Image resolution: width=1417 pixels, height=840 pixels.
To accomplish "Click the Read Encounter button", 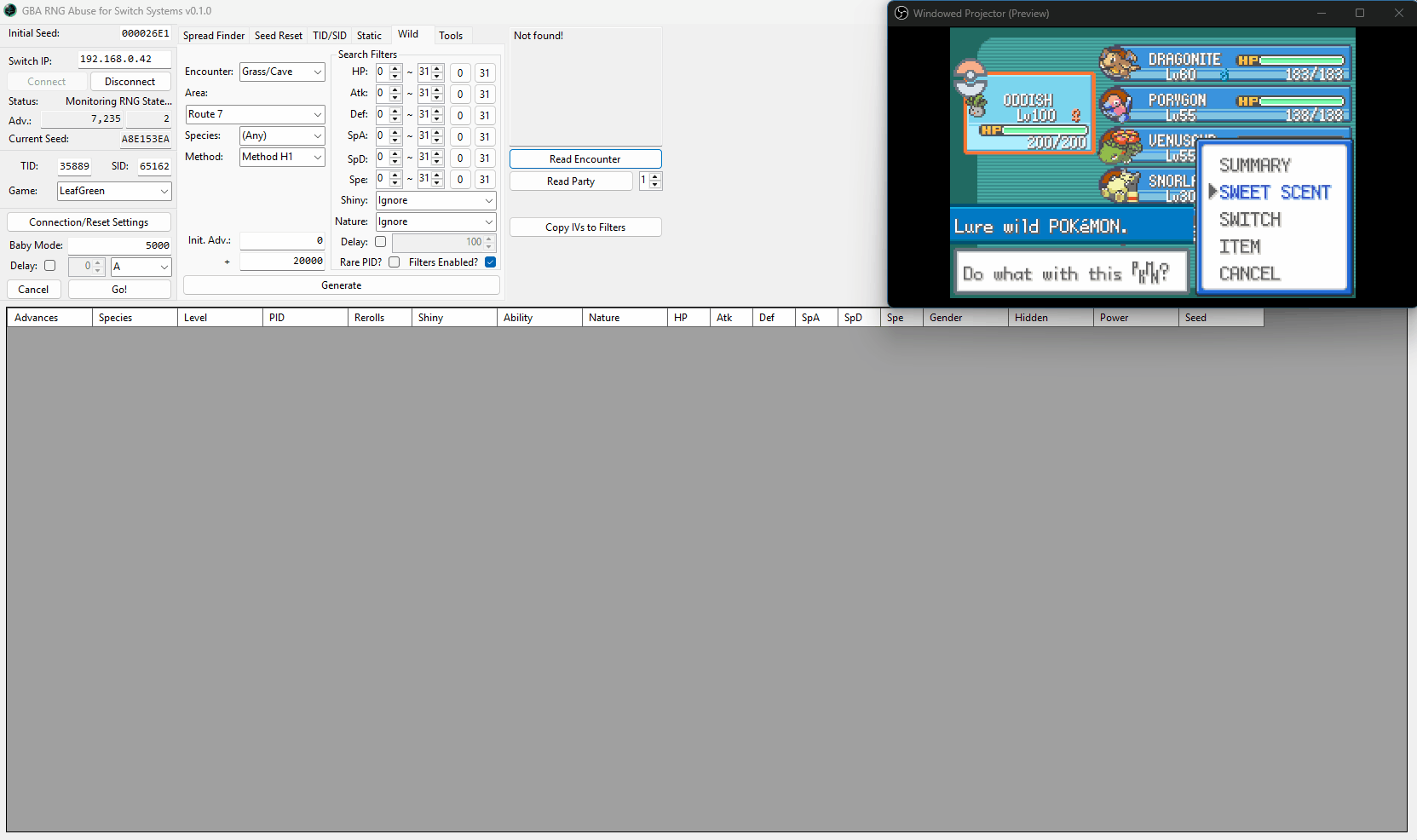I will coord(585,159).
